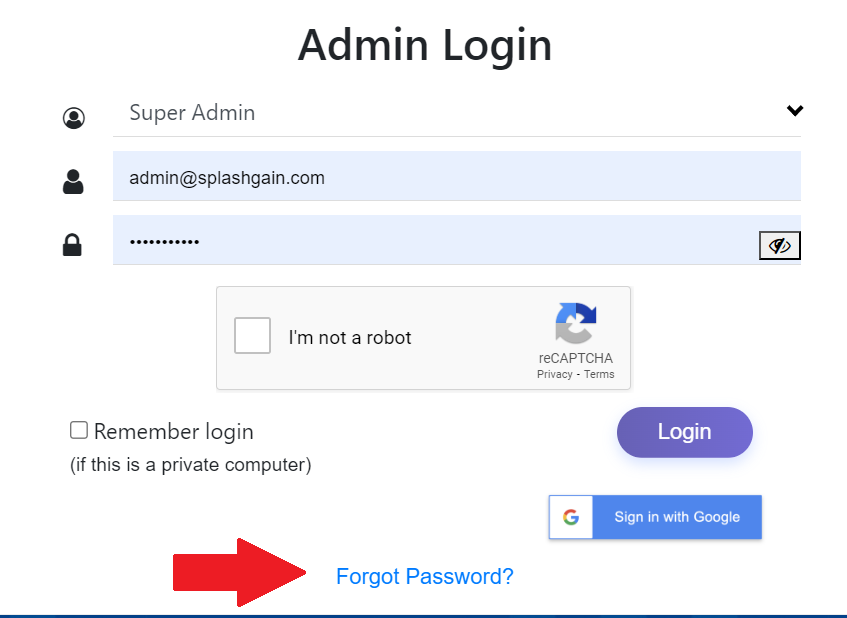The image size is (847, 618).
Task: Click the padlock icon beside password
Action: (72, 245)
